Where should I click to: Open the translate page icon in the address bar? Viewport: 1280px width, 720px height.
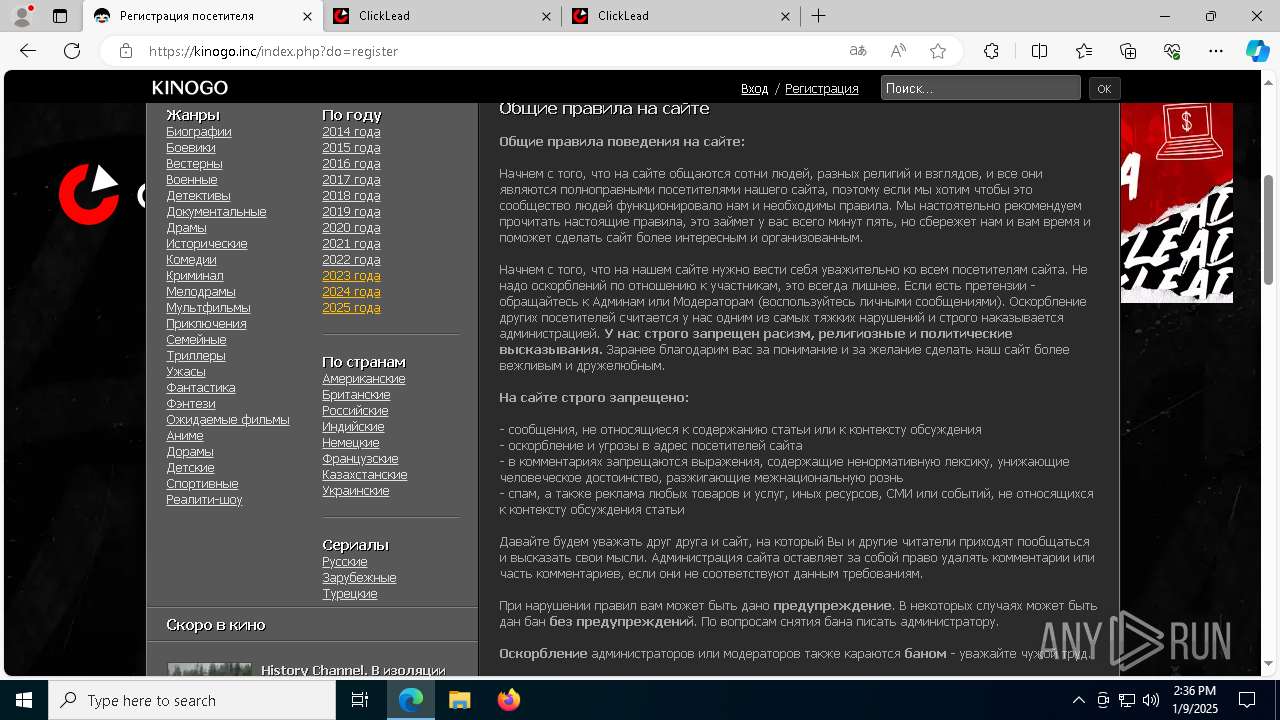point(858,51)
